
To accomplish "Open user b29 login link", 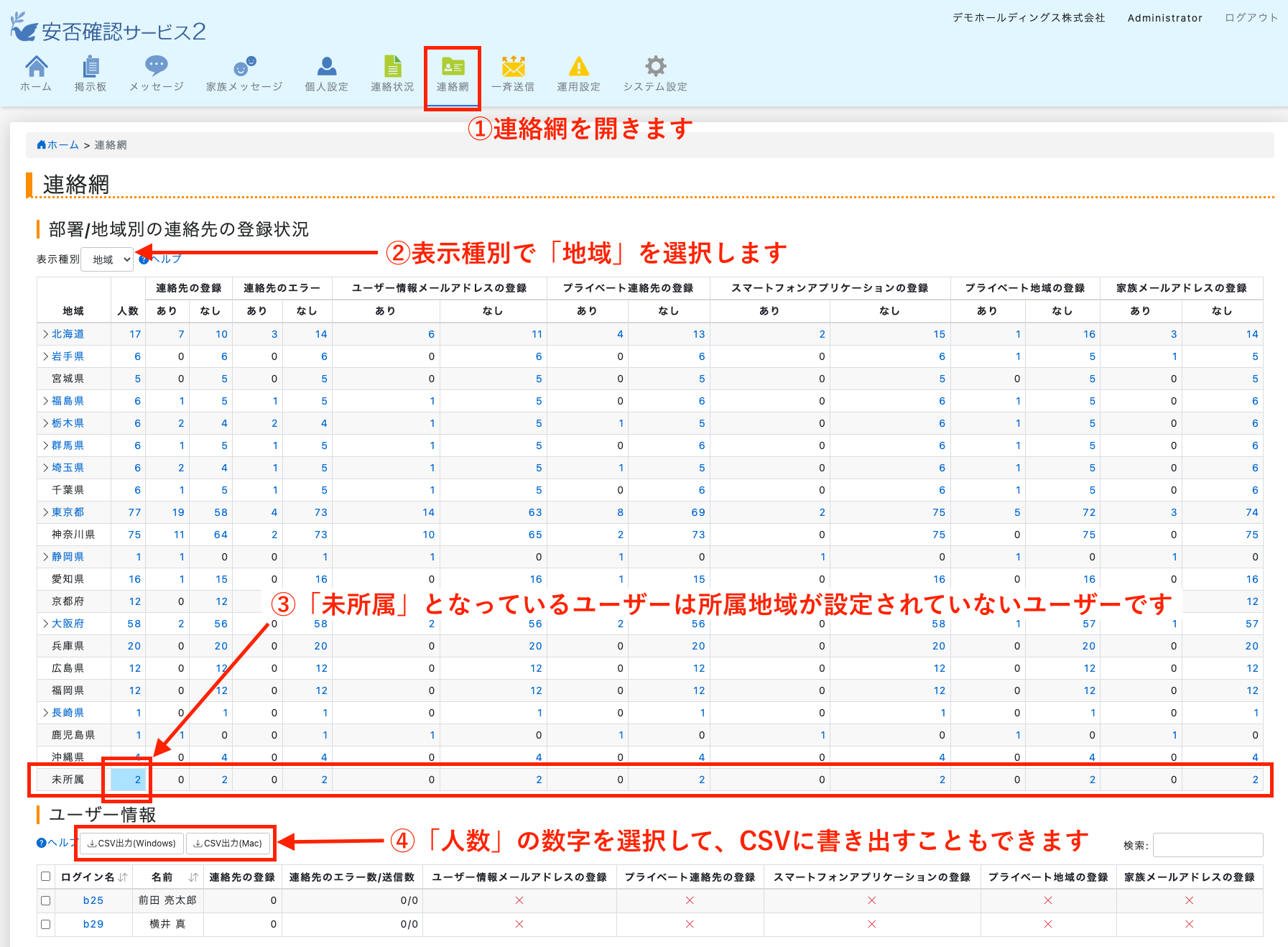I will click(x=93, y=924).
